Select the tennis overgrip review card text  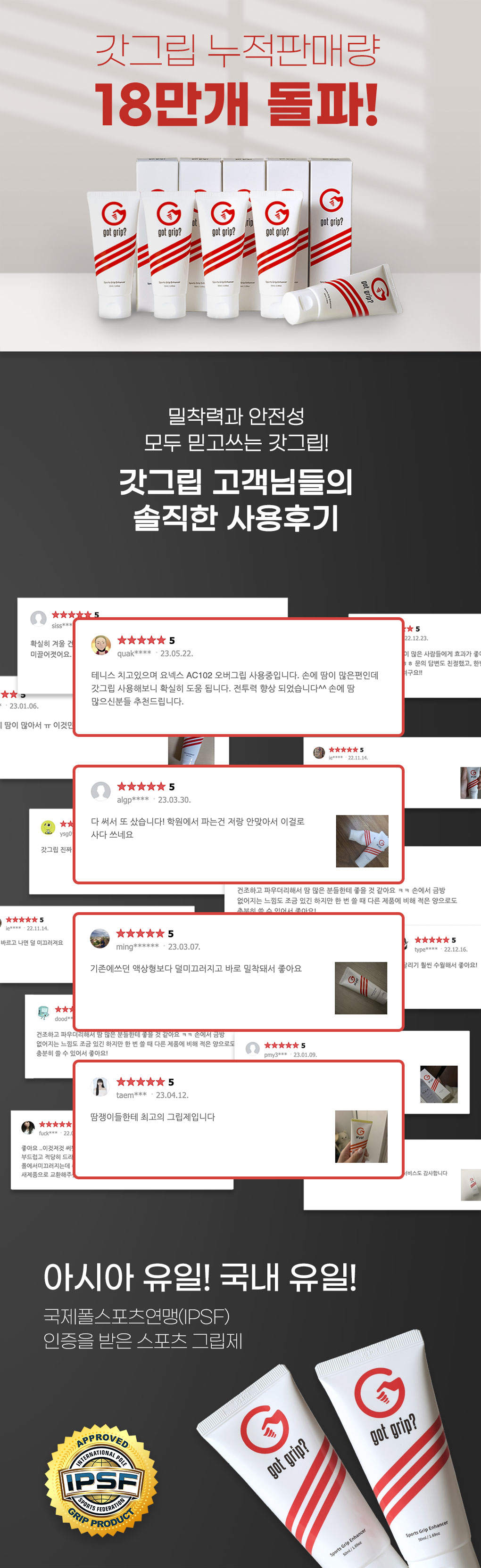point(235,688)
